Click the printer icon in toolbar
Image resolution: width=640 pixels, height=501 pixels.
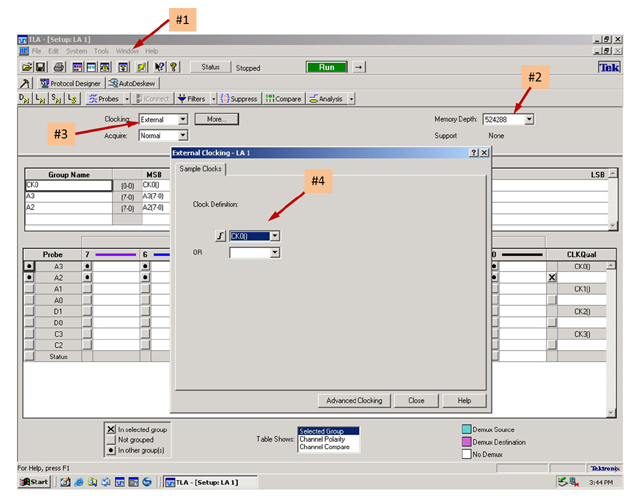[x=59, y=67]
